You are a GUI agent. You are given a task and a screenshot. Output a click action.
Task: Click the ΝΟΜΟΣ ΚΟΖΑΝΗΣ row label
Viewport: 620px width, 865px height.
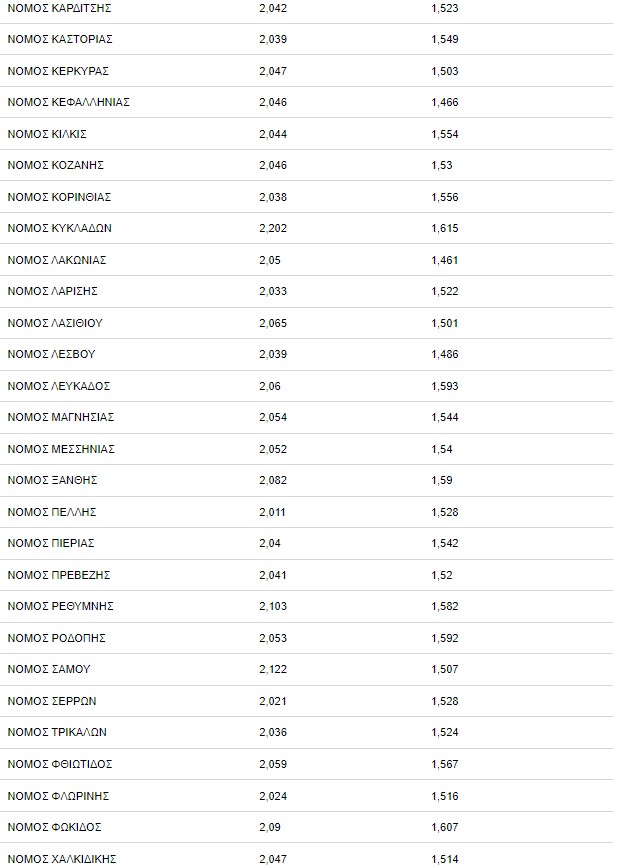click(x=55, y=165)
